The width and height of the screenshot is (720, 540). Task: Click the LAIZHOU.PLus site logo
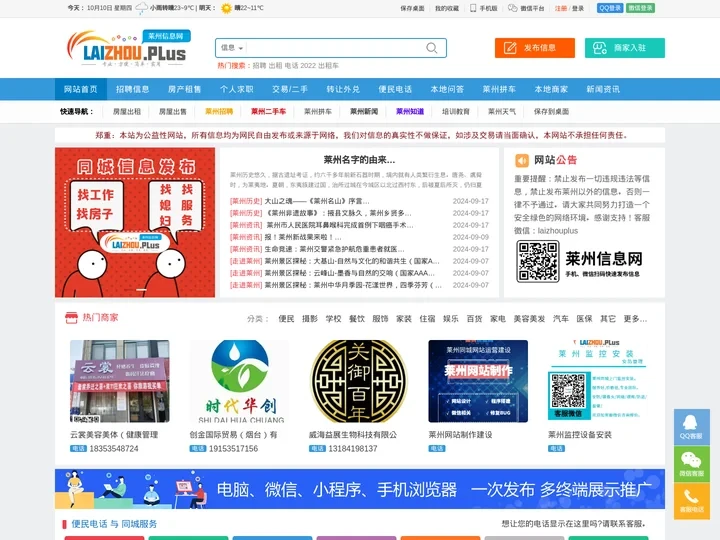click(x=129, y=48)
